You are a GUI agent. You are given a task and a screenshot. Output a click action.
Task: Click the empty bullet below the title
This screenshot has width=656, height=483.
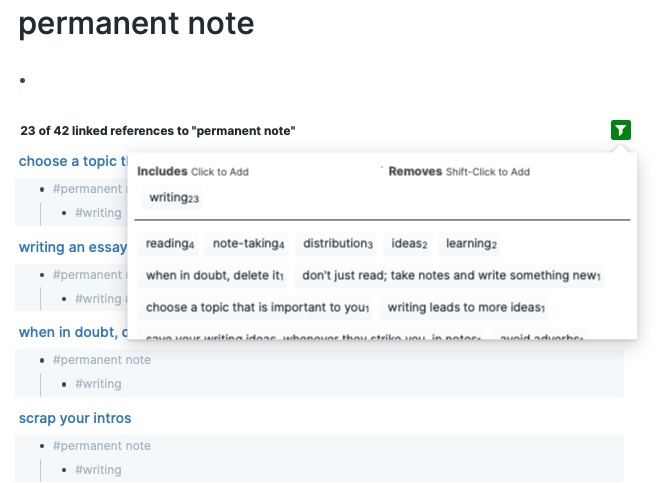click(22, 81)
